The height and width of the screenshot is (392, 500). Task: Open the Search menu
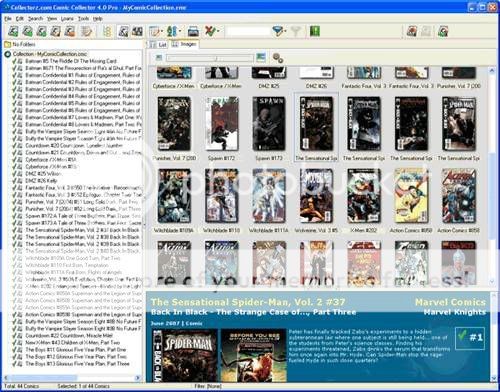(35, 19)
